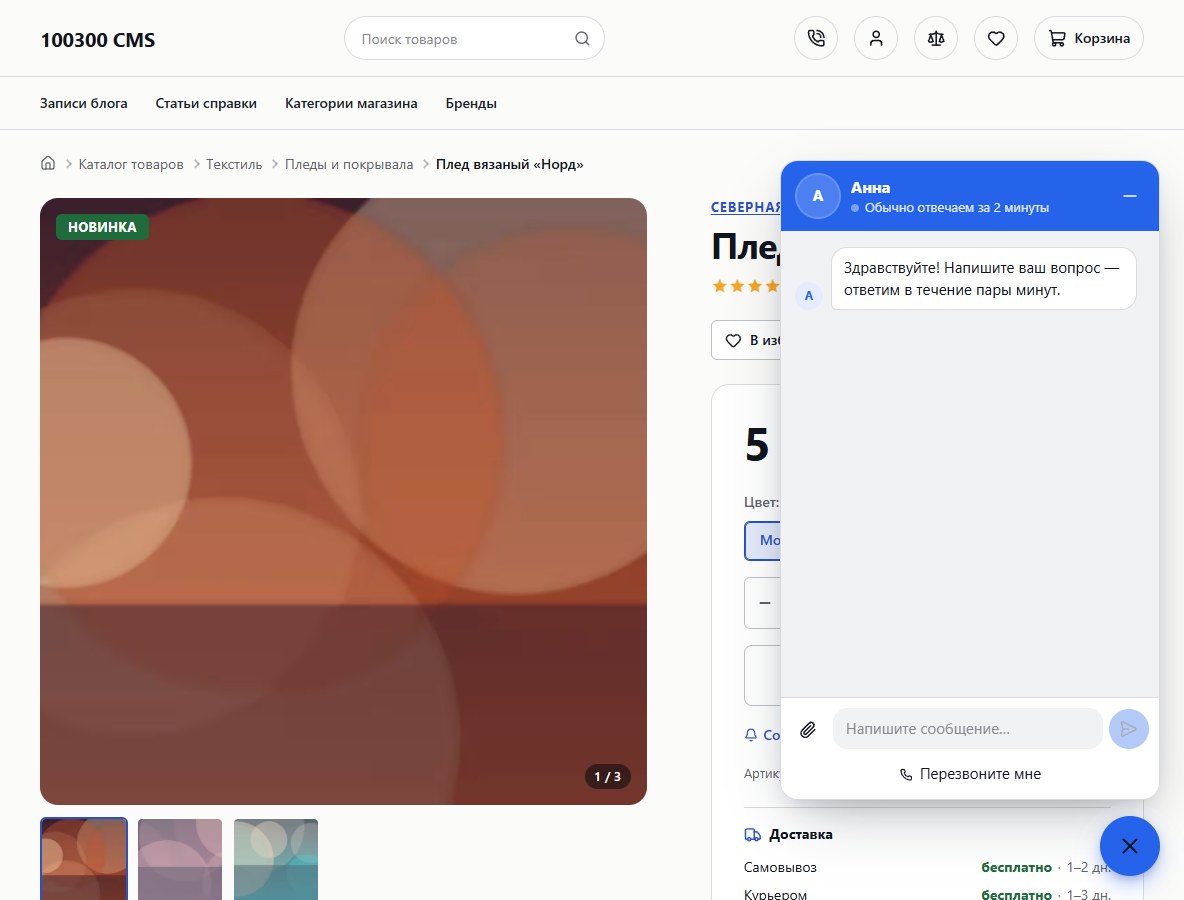Image resolution: width=1184 pixels, height=900 pixels.
Task: Open the Бренды menu item
Action: [x=471, y=103]
